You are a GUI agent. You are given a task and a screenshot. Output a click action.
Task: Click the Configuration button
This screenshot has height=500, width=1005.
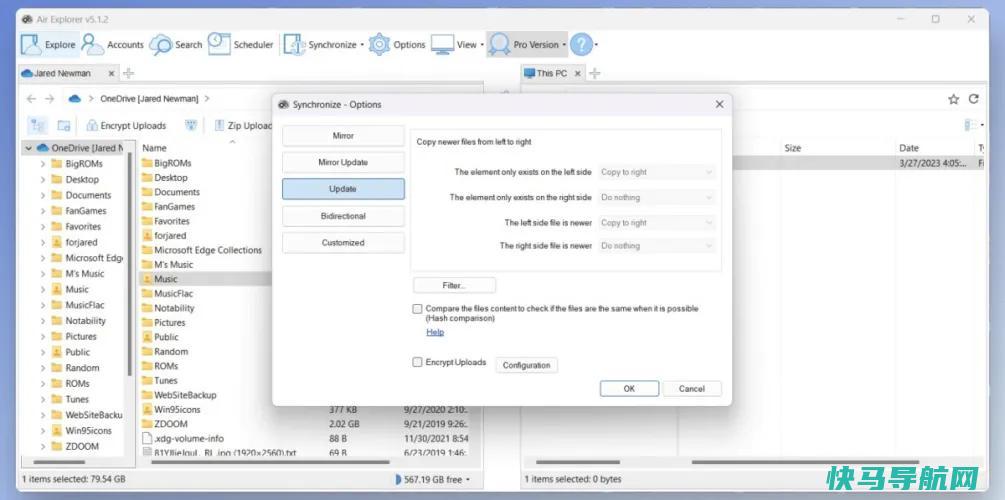tap(526, 365)
